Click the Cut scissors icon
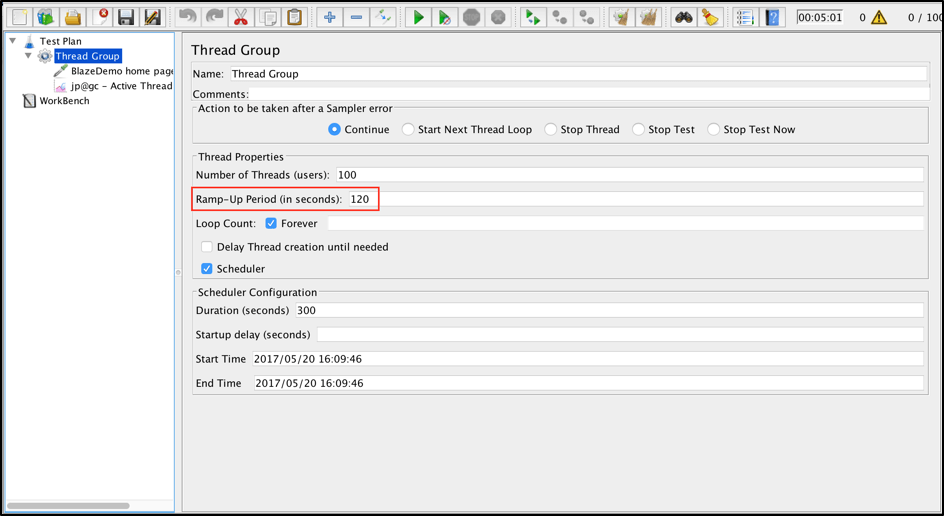This screenshot has width=944, height=516. pos(241,17)
